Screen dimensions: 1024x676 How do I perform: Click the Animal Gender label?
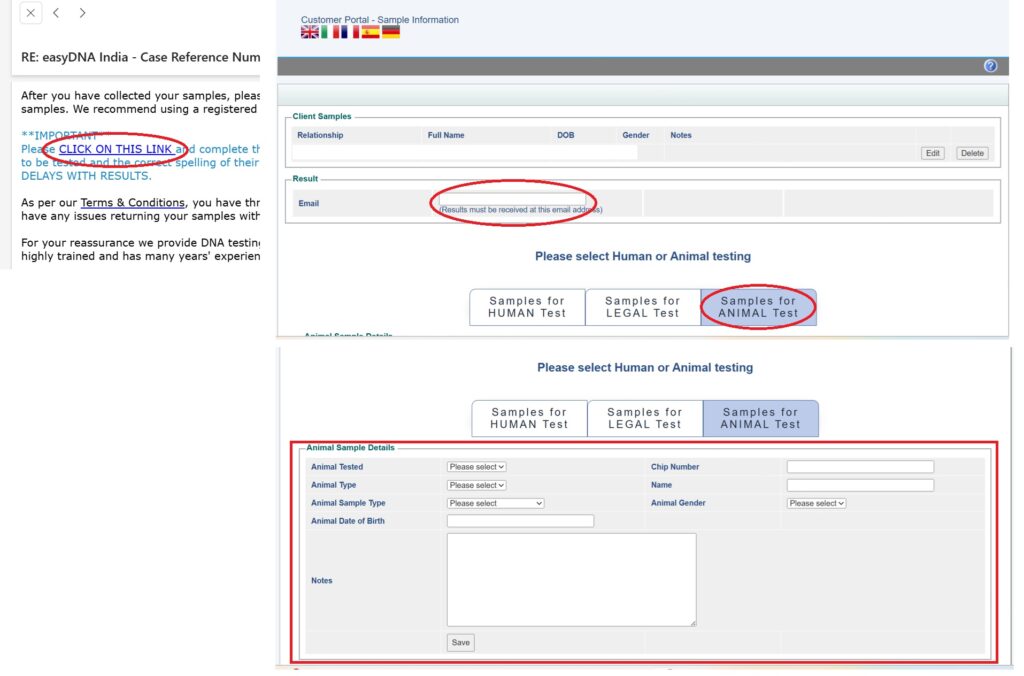(x=678, y=503)
